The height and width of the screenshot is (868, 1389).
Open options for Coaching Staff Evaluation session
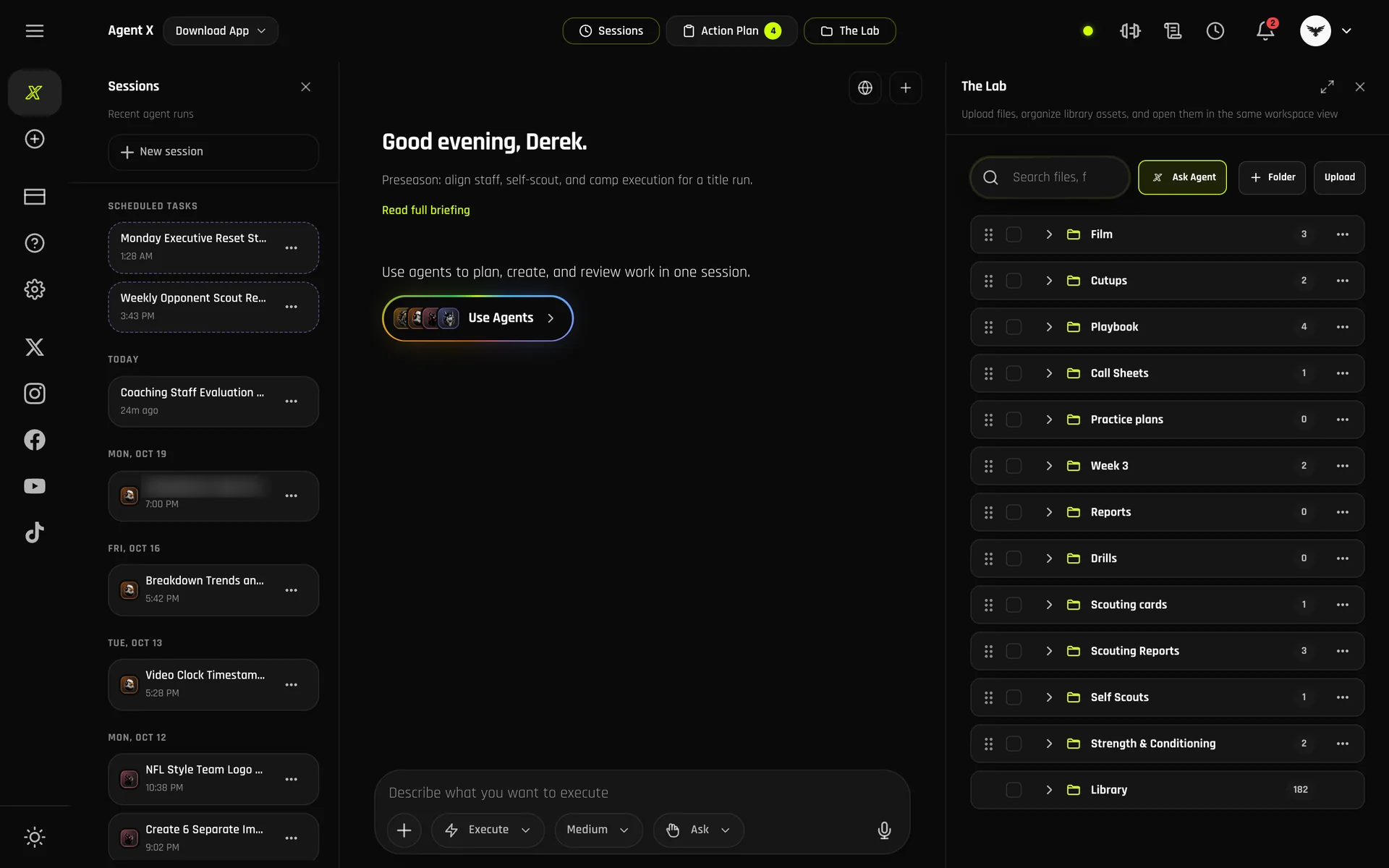(292, 401)
